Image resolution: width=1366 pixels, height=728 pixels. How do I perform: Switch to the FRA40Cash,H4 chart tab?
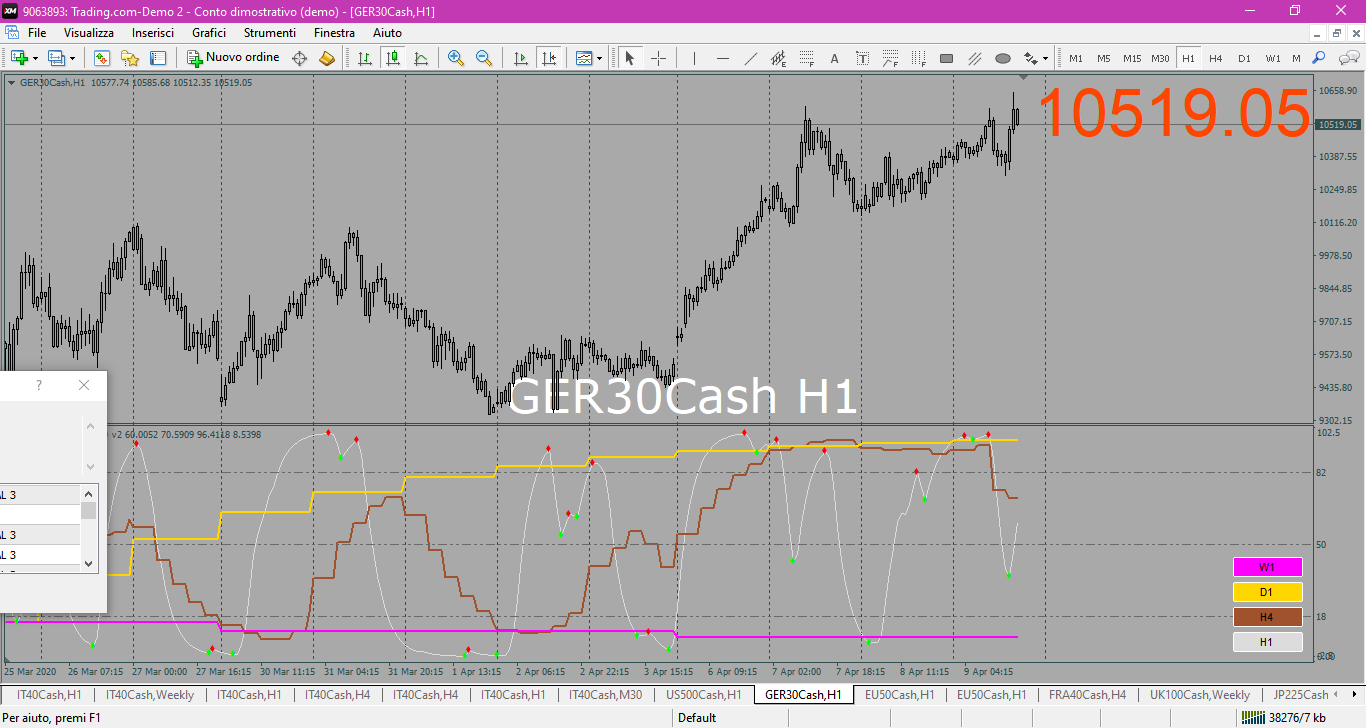pos(1087,695)
